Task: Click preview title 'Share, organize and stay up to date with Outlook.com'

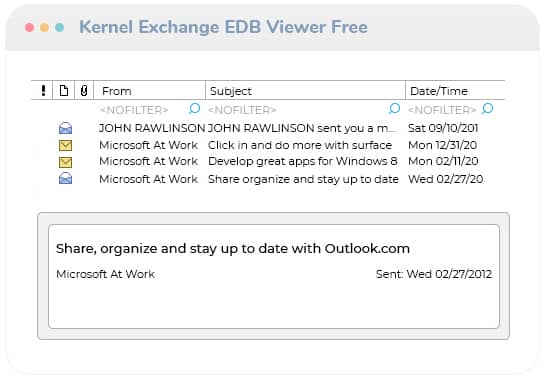Action: click(x=233, y=249)
